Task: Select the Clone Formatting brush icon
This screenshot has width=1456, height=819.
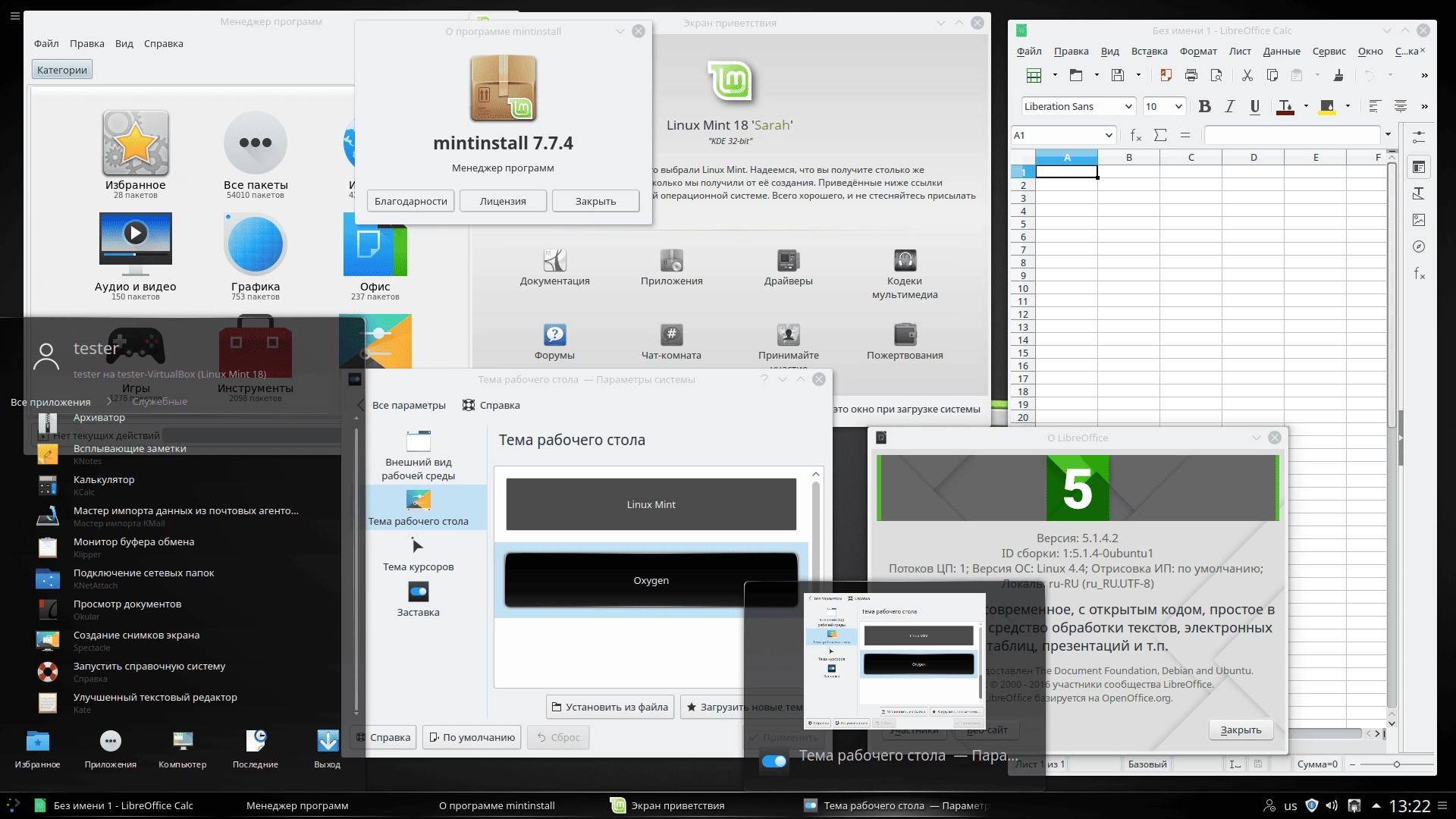Action: (x=1338, y=75)
